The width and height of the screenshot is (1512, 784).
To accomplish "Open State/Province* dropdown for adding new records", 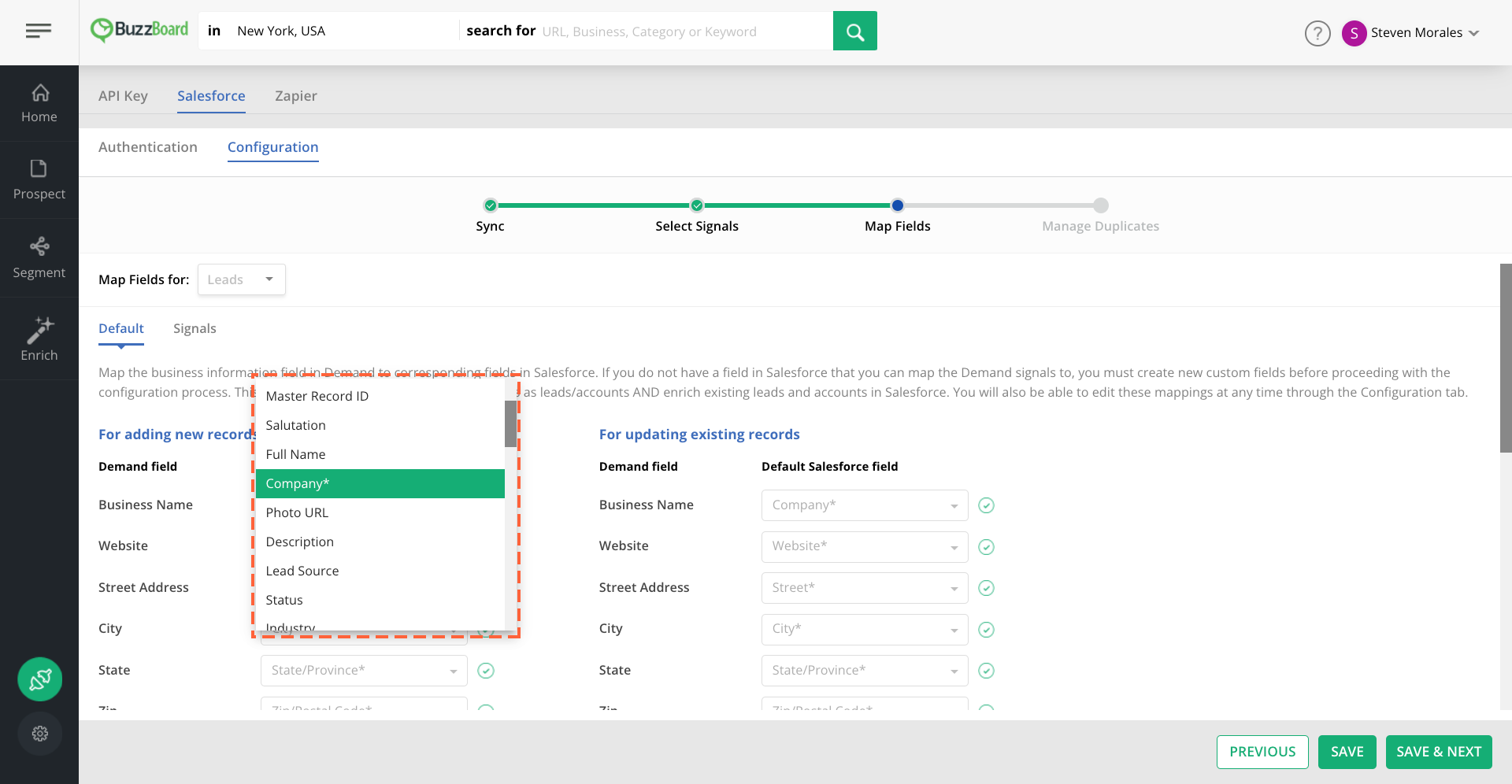I will tap(364, 671).
